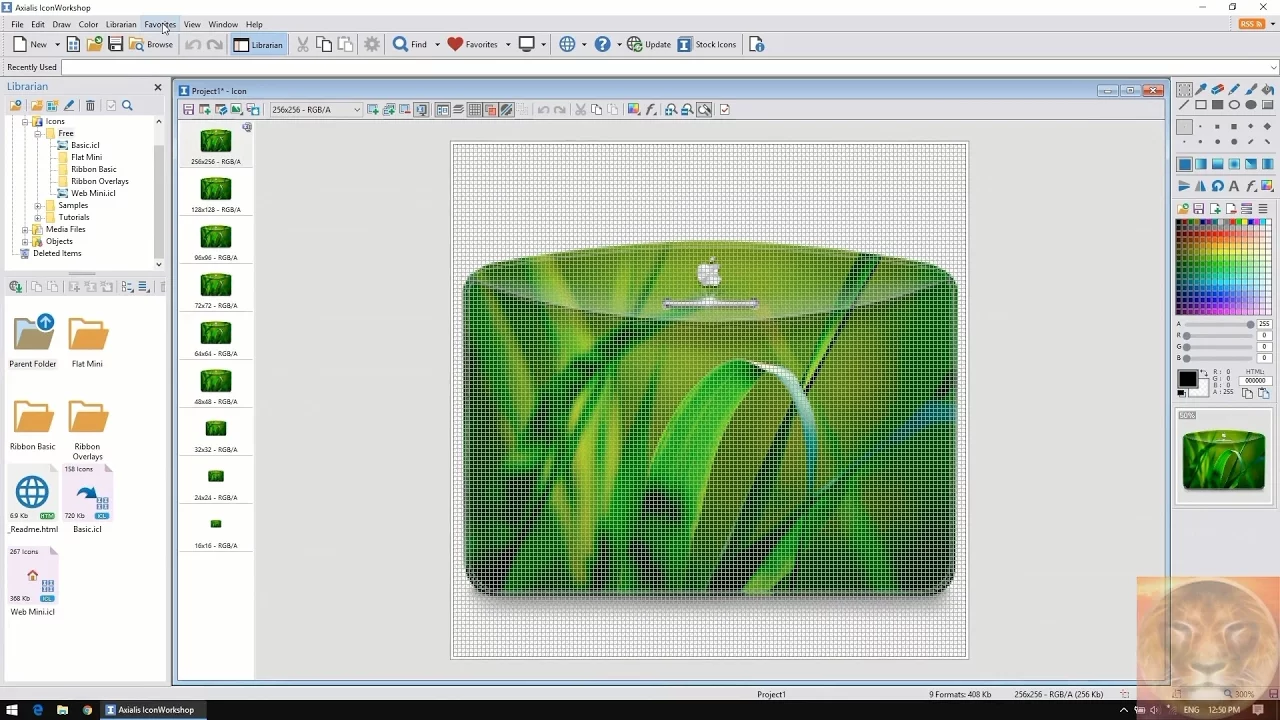Click the rotate tool in tool palette
This screenshot has width=1280, height=720.
tap(1217, 186)
